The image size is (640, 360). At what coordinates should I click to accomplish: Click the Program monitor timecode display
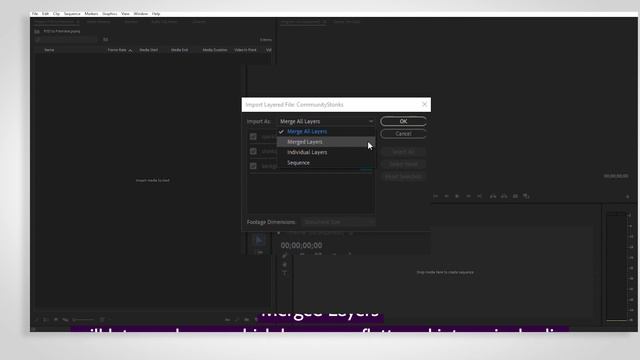tap(616, 176)
